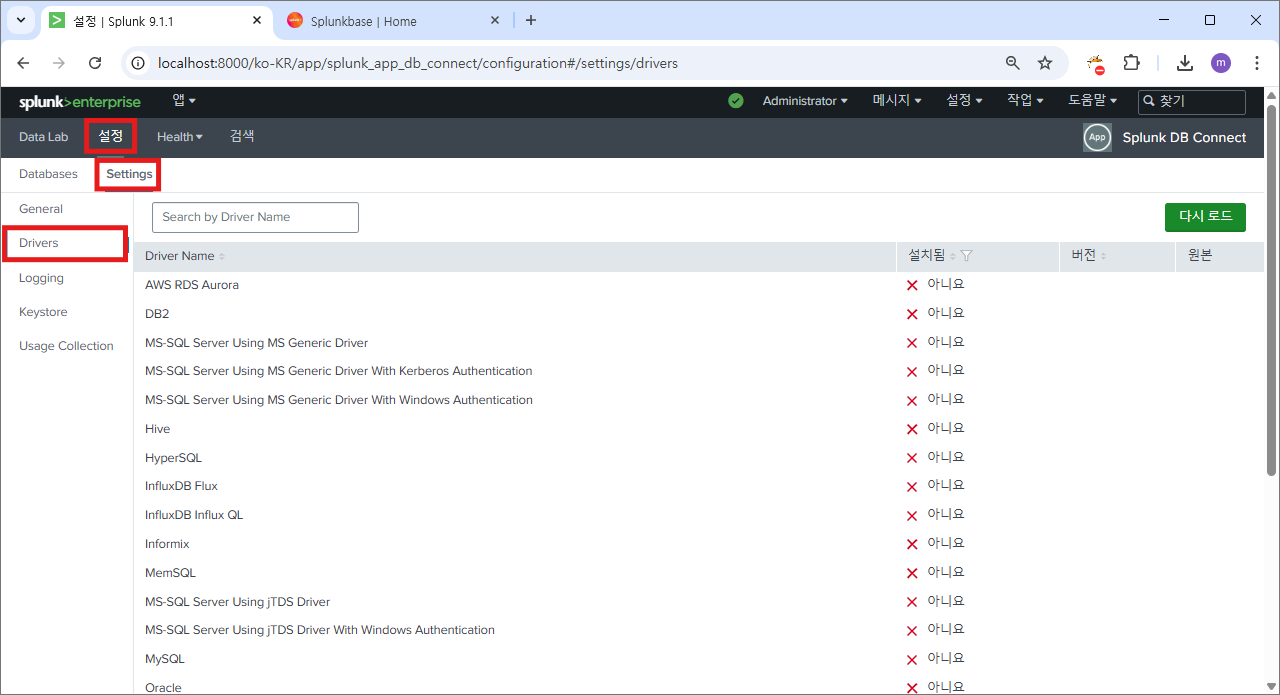Click the blocked extension icon in Chrome toolbar

tap(1096, 64)
